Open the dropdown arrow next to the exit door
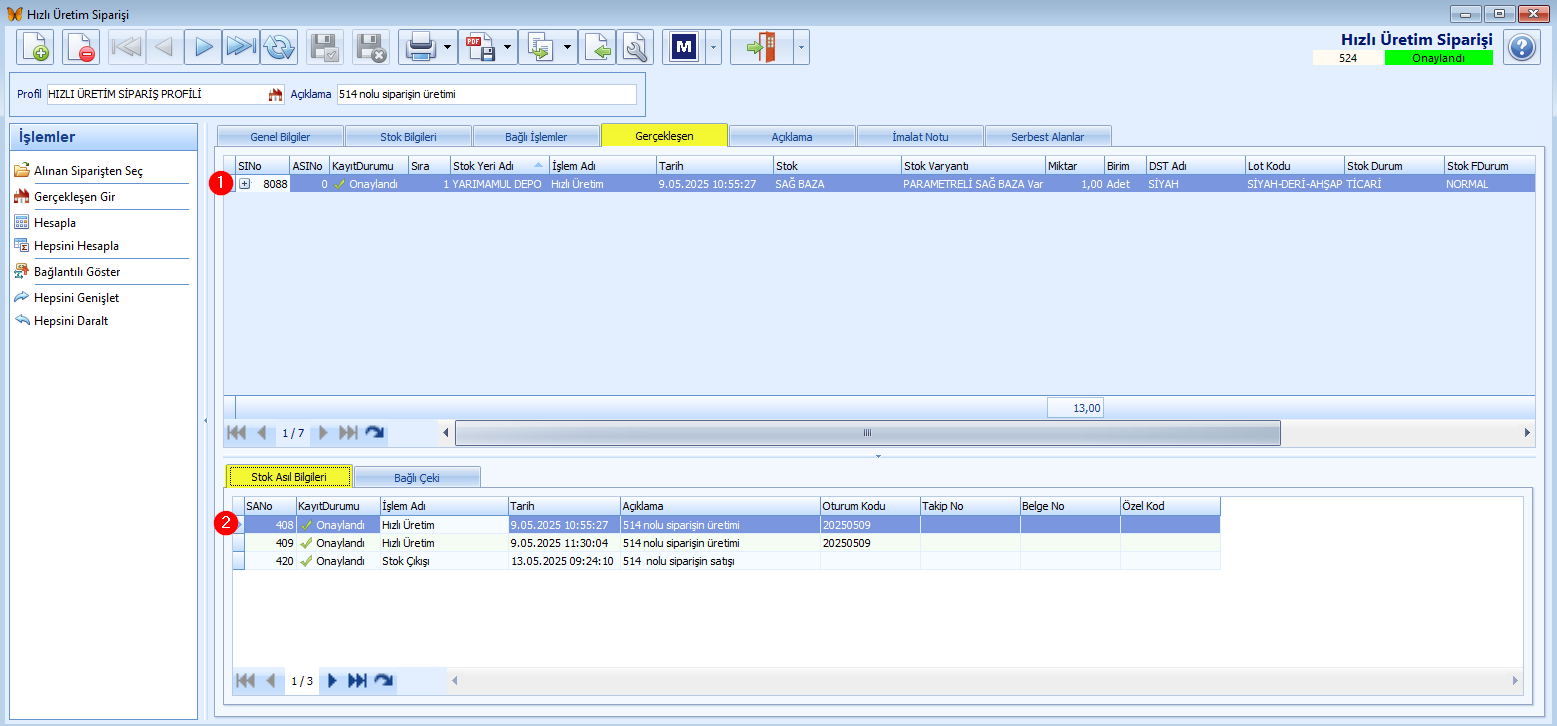The height and width of the screenshot is (726, 1557). pos(801,47)
